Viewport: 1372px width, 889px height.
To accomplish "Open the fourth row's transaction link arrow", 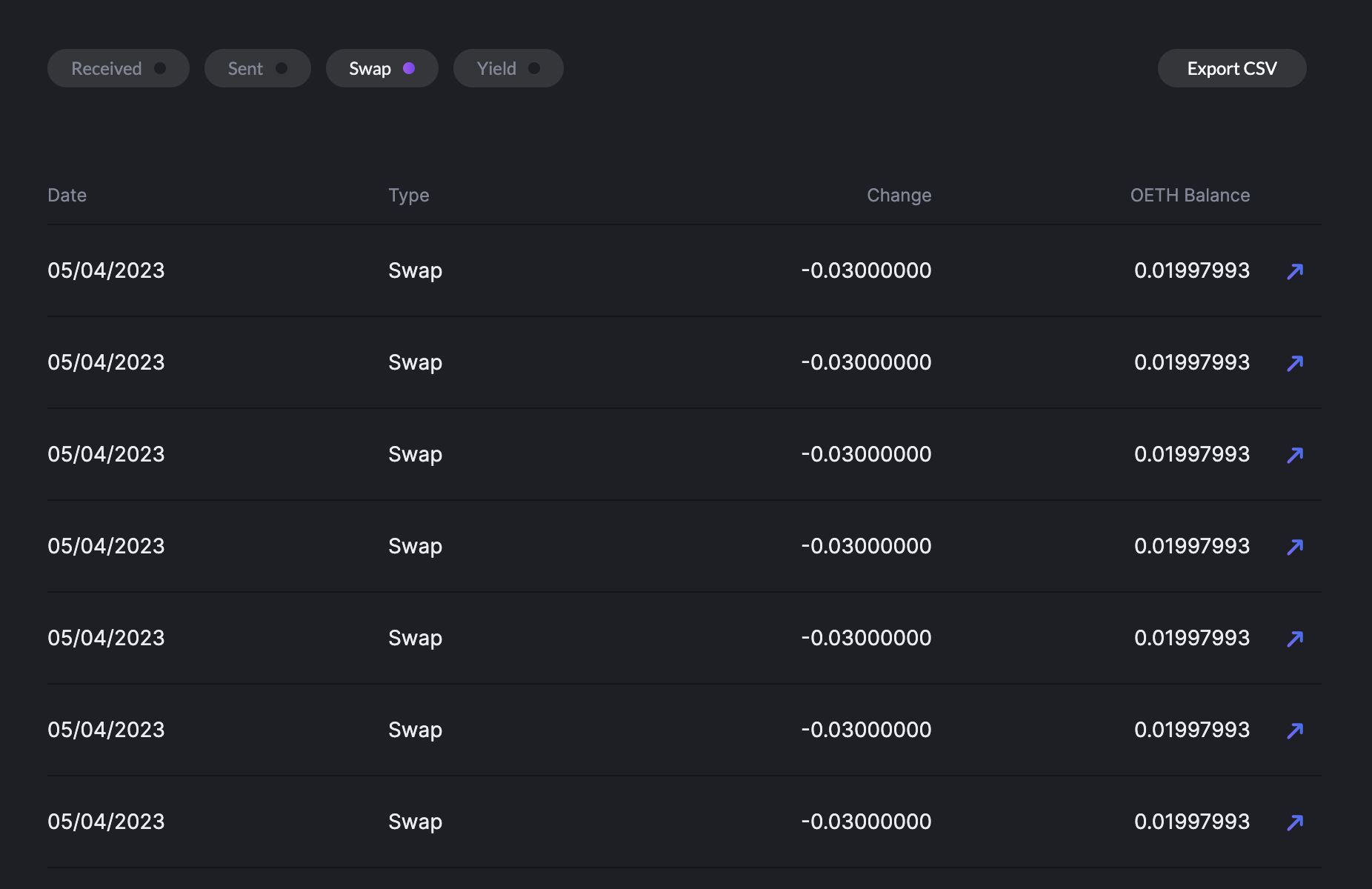I will click(x=1295, y=547).
